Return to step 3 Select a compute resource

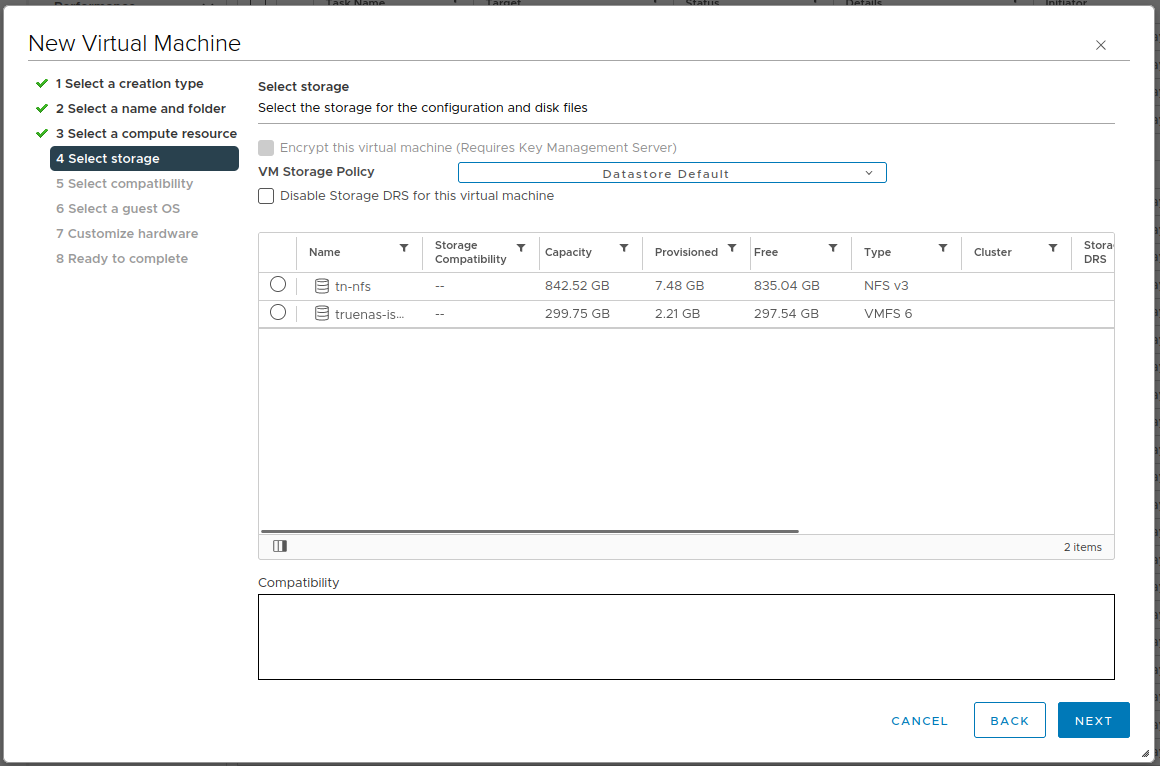click(x=146, y=134)
